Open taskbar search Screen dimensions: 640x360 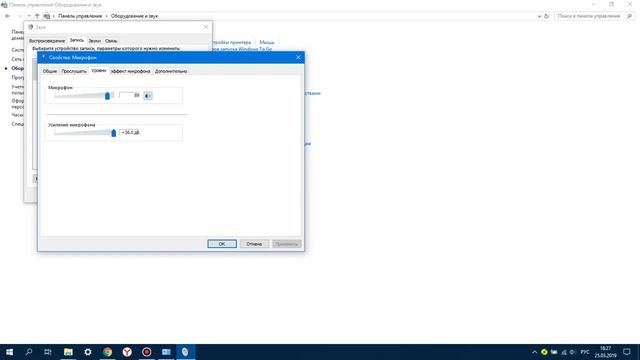coord(29,352)
